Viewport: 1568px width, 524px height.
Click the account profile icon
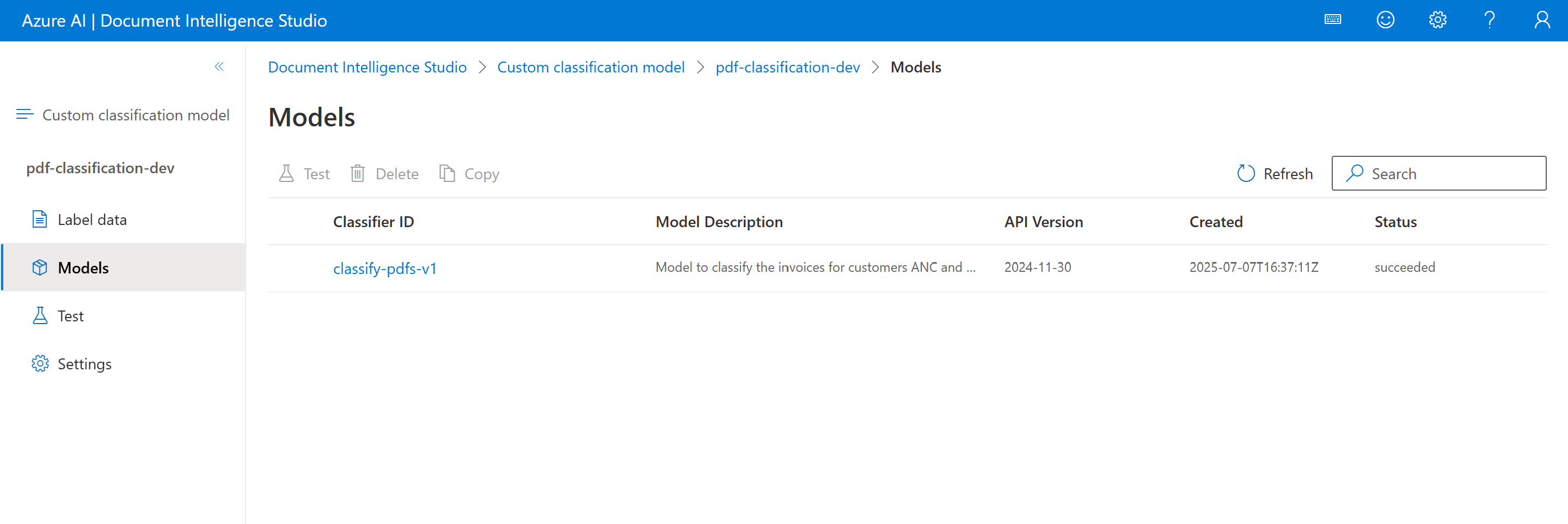tap(1542, 20)
